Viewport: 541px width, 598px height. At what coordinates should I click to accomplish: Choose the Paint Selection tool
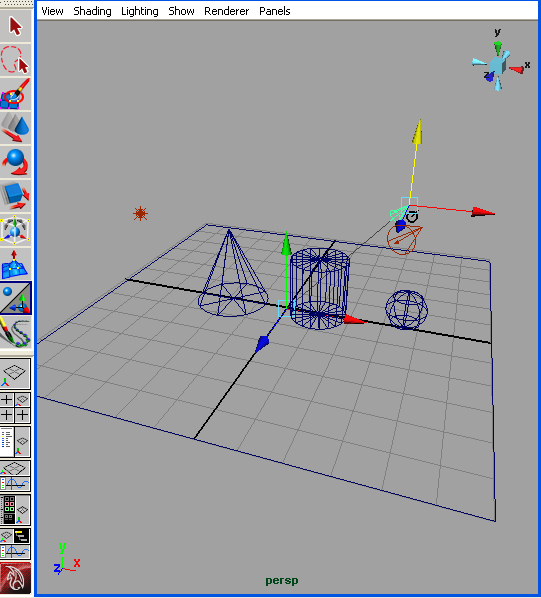tap(15, 94)
